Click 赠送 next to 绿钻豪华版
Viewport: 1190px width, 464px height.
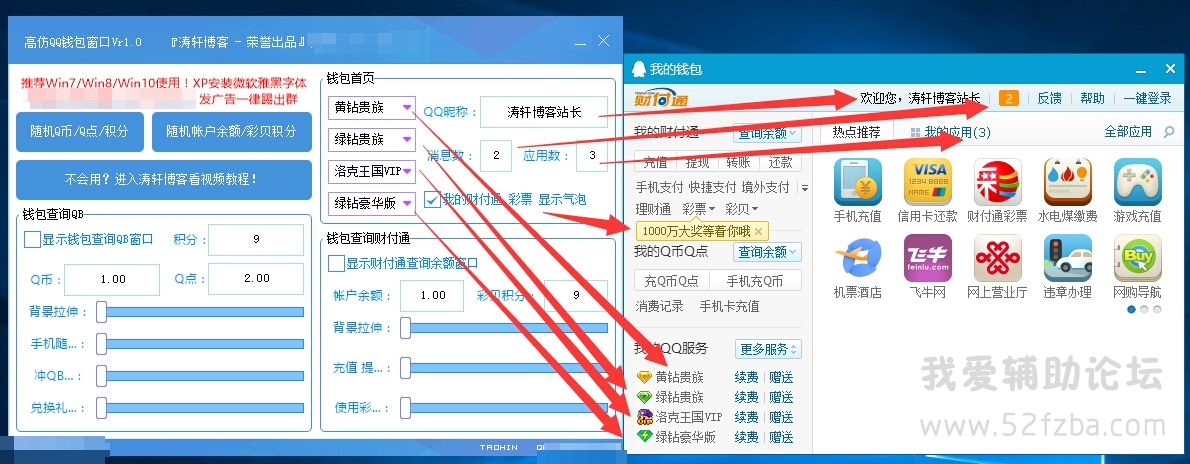point(781,437)
